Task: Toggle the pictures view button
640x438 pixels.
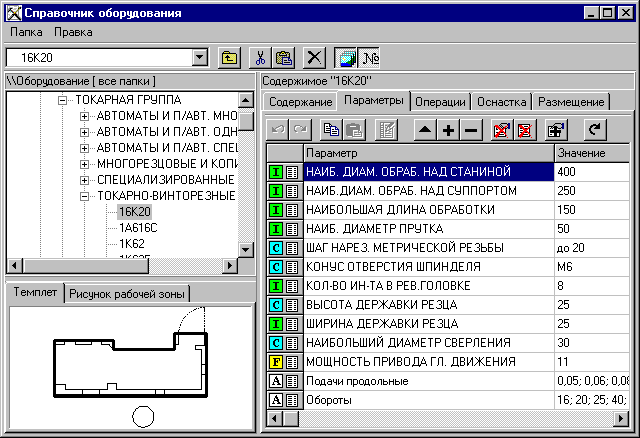Action: pos(345,58)
